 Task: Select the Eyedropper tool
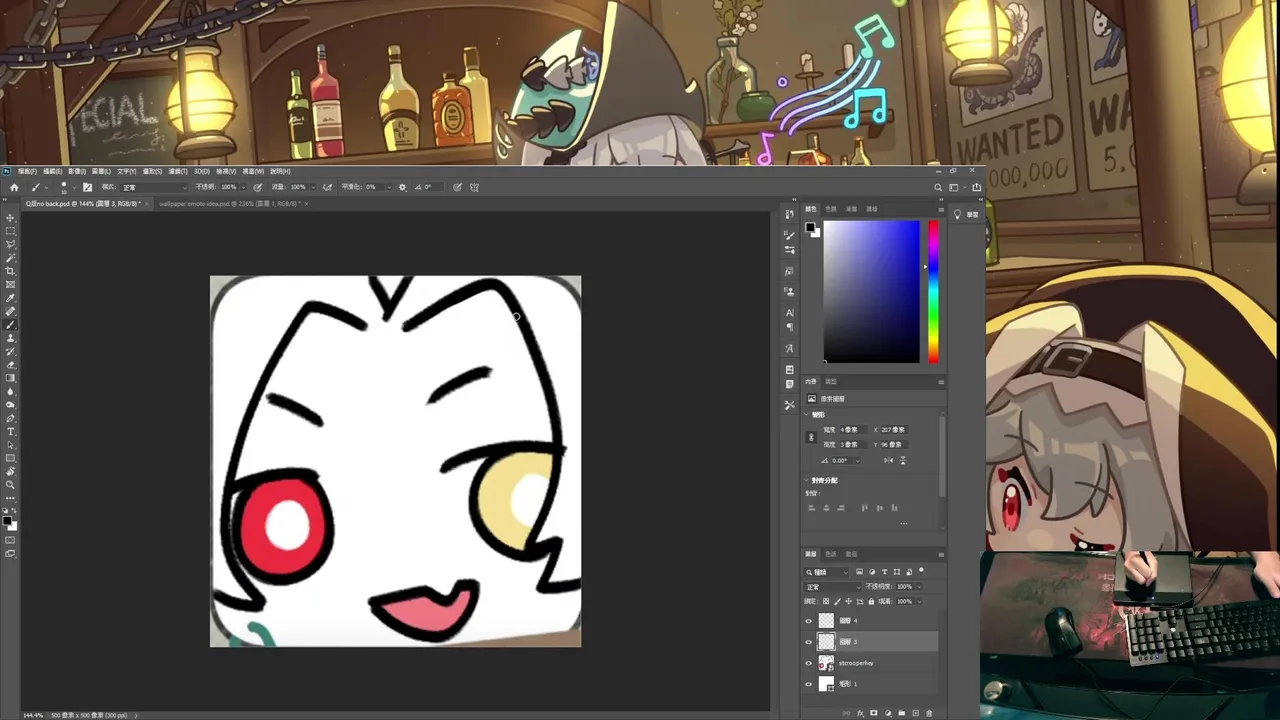tap(10, 297)
